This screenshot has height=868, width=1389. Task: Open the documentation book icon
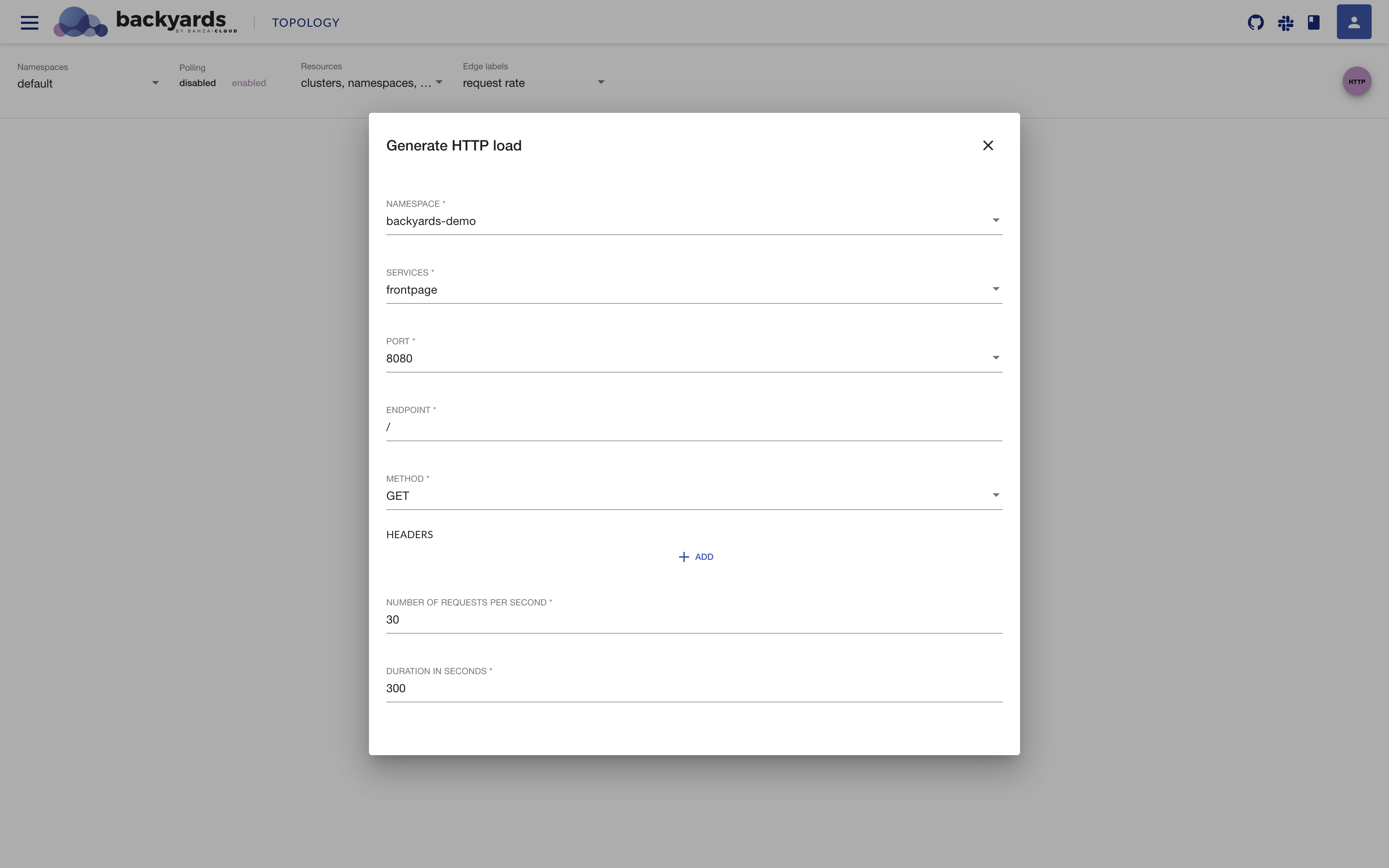point(1313,22)
